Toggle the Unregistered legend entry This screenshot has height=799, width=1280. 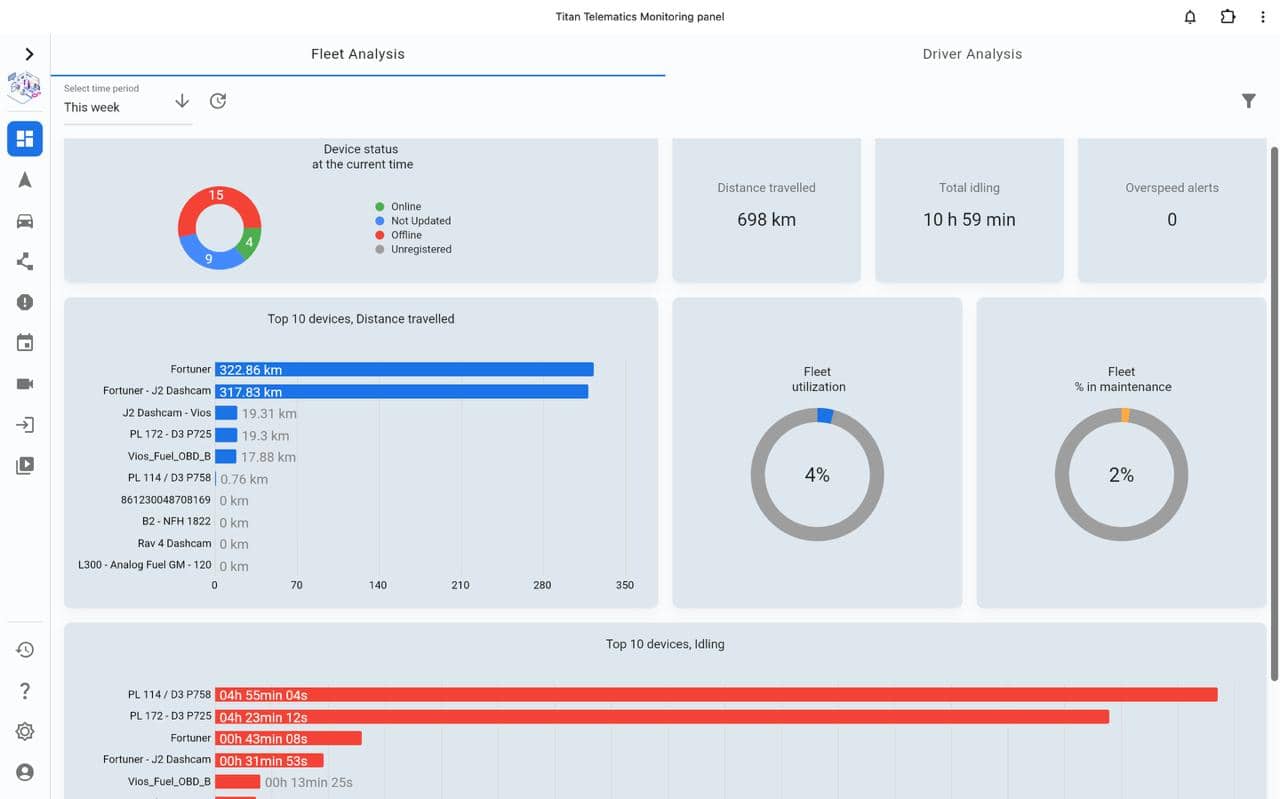(x=413, y=249)
